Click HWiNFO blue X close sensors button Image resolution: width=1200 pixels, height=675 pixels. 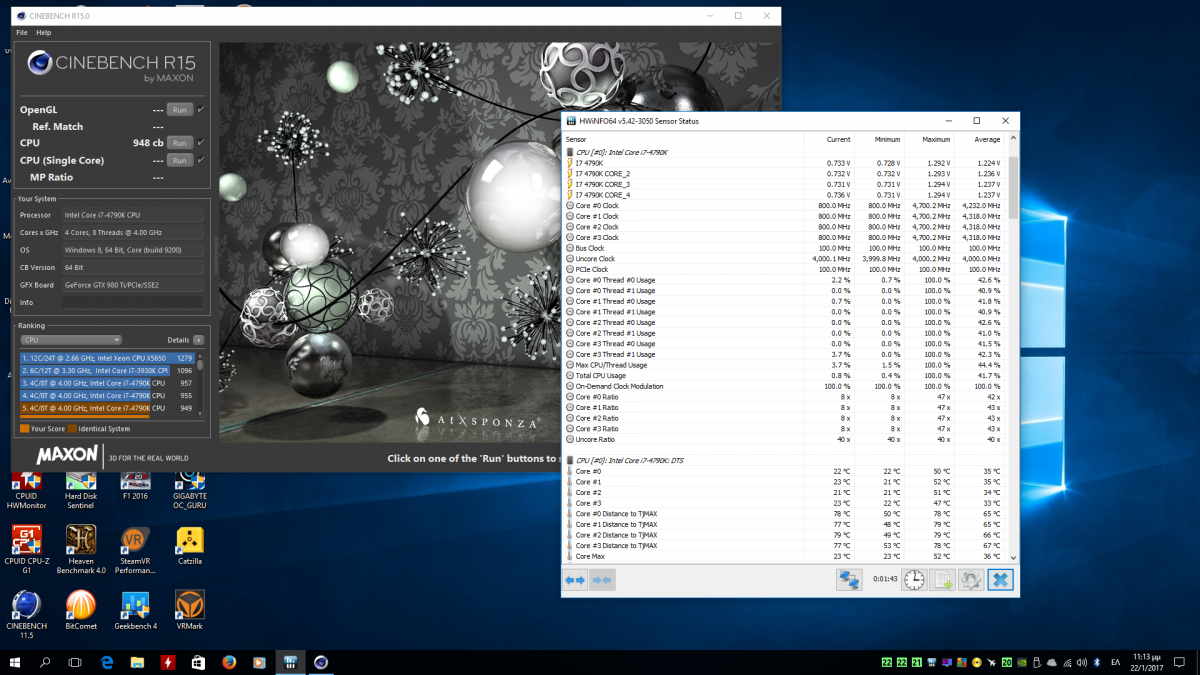(x=1000, y=580)
